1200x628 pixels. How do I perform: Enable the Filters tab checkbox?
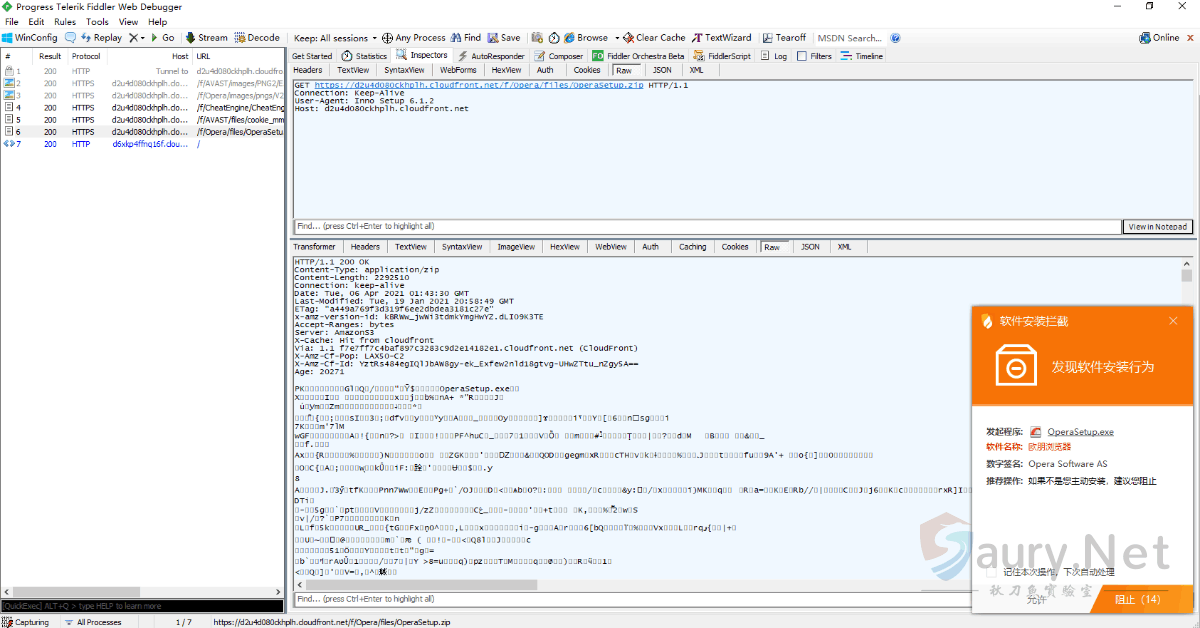pos(802,56)
